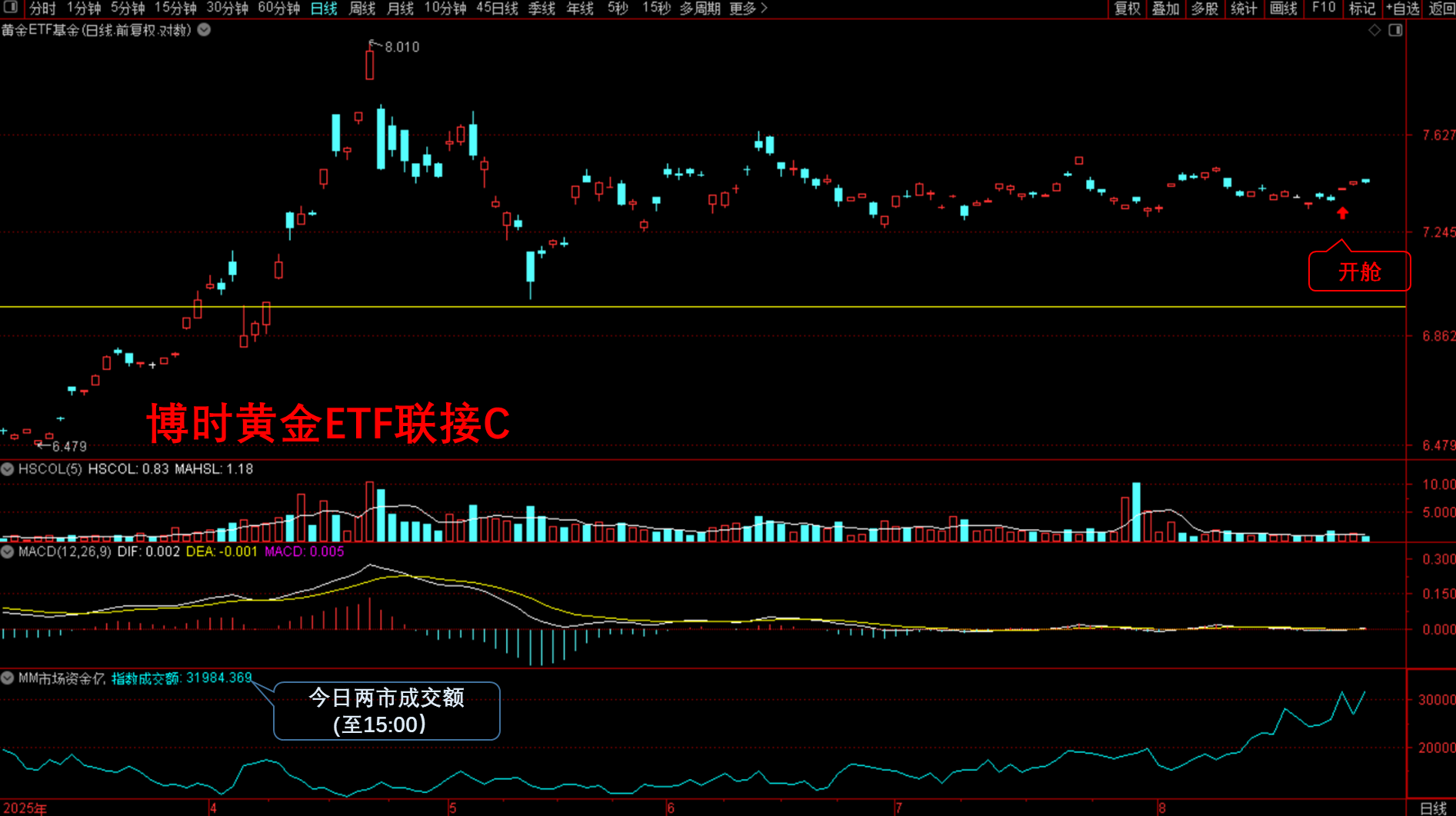
Task: Click the MACD: 0.005 value
Action: 304,551
